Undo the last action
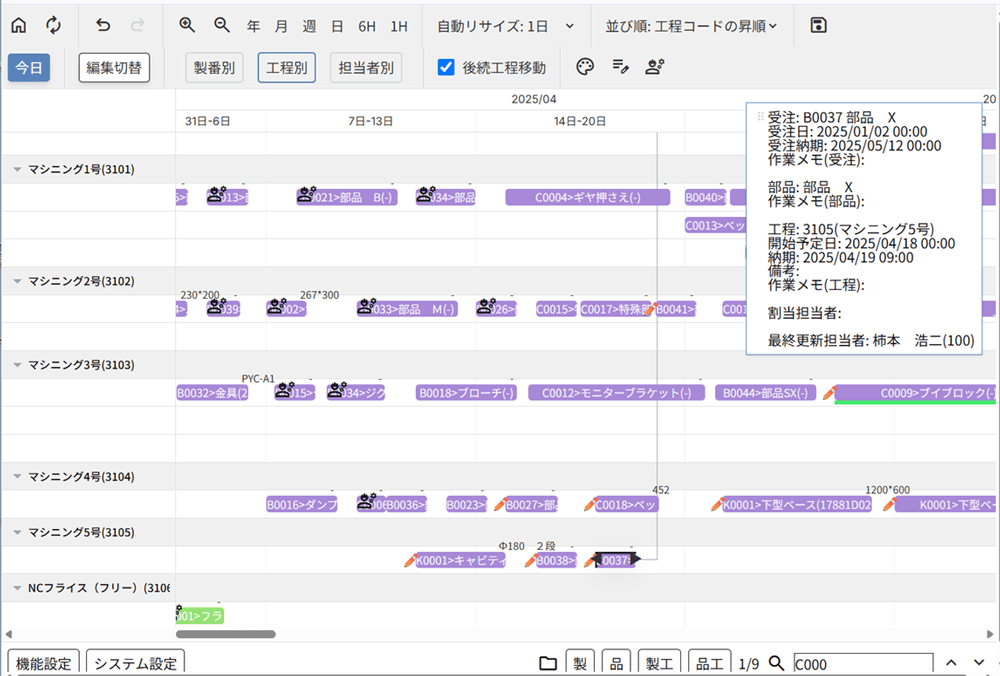 [103, 25]
